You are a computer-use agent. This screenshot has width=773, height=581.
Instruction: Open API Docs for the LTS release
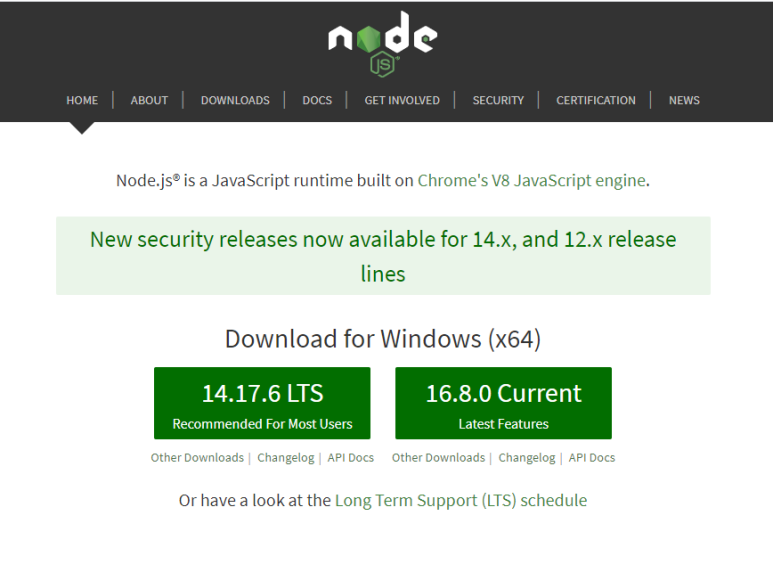tap(351, 457)
